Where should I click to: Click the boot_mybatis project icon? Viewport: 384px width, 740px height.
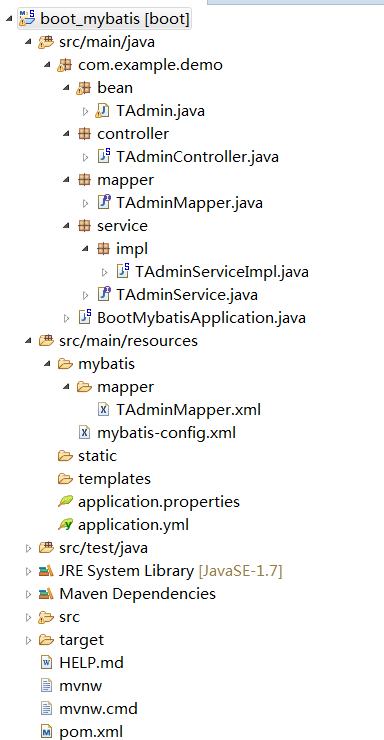[x=27, y=18]
